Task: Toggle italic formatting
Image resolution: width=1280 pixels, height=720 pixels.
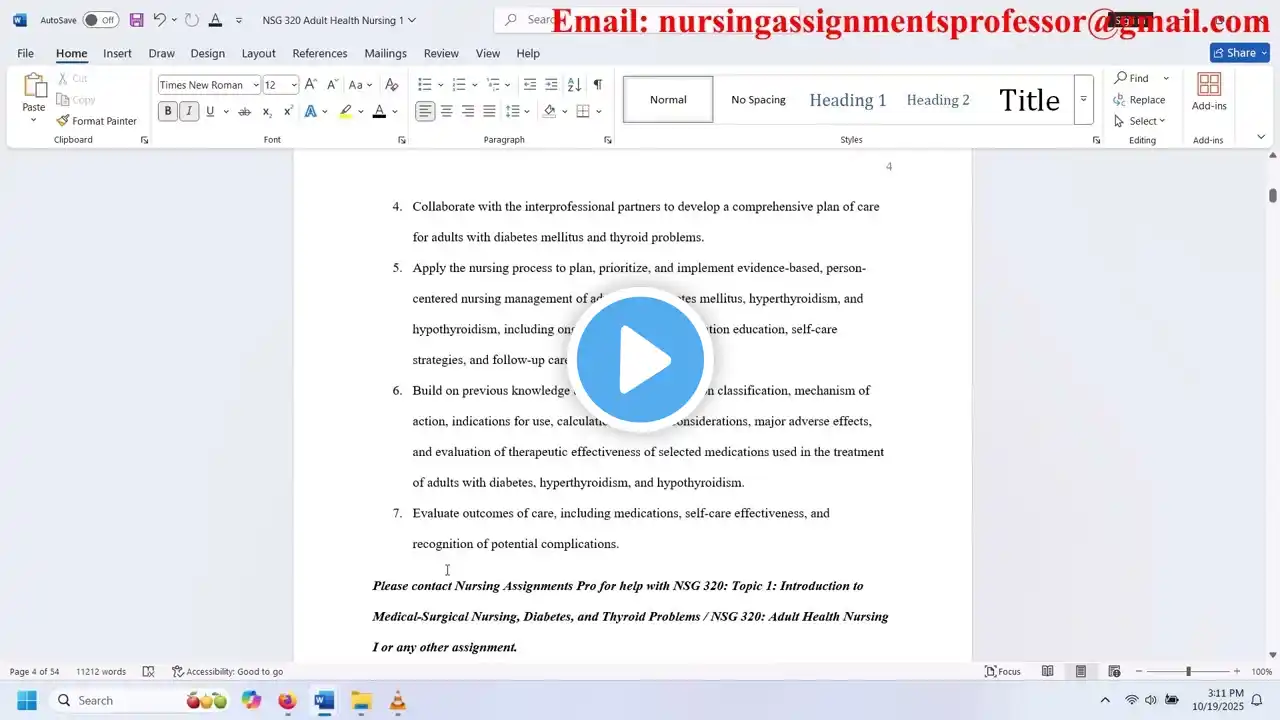Action: [189, 112]
